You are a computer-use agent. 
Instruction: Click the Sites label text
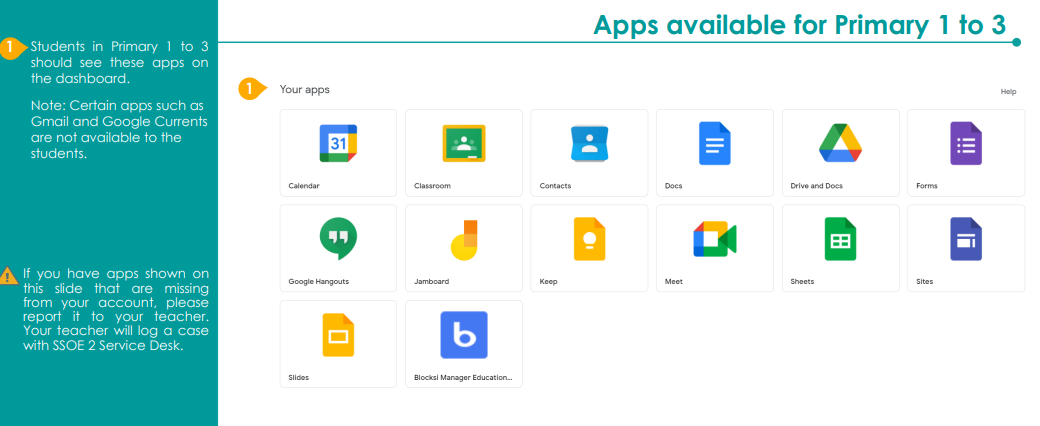coord(925,281)
